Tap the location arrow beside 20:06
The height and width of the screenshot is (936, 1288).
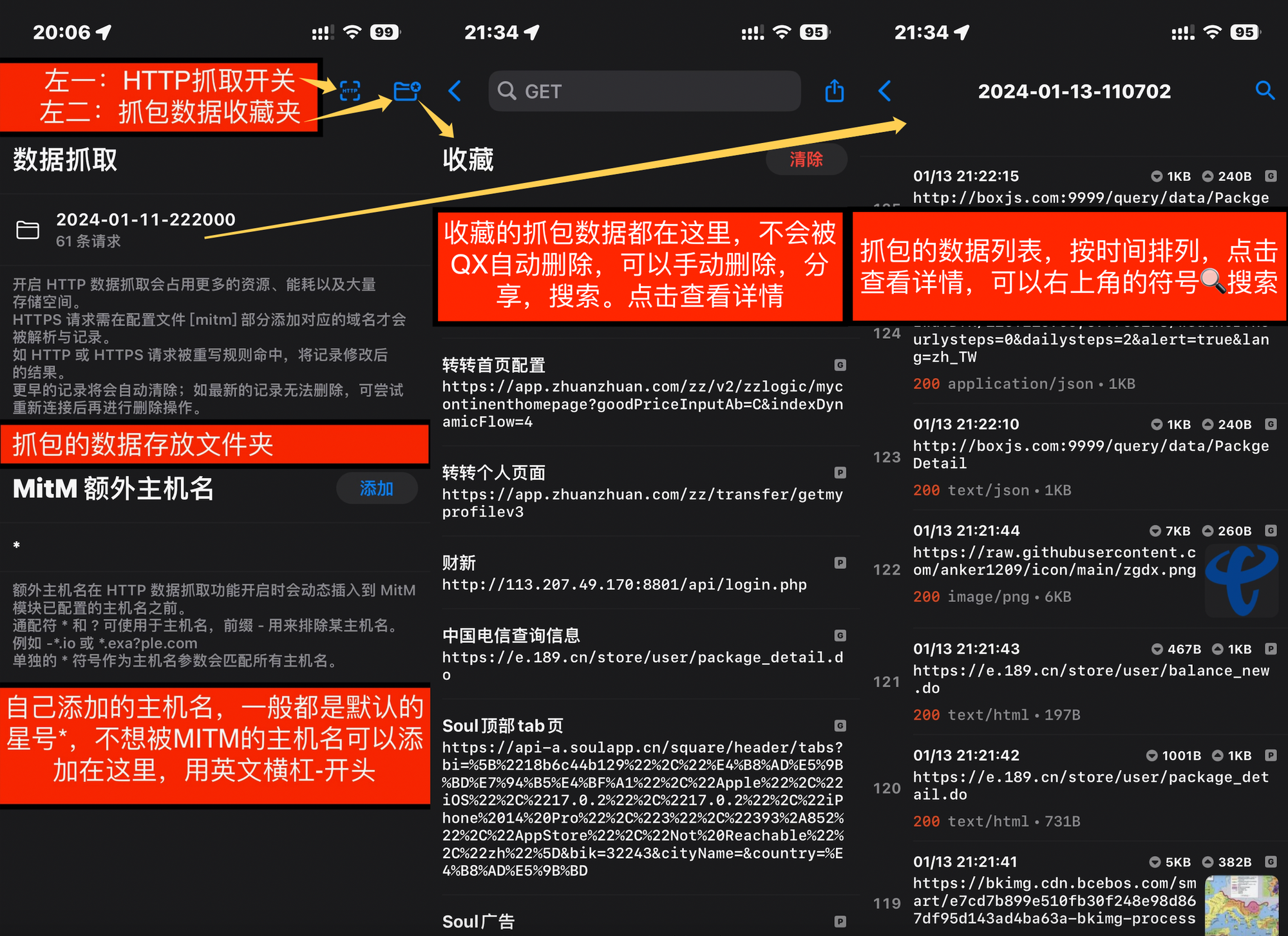(x=104, y=32)
